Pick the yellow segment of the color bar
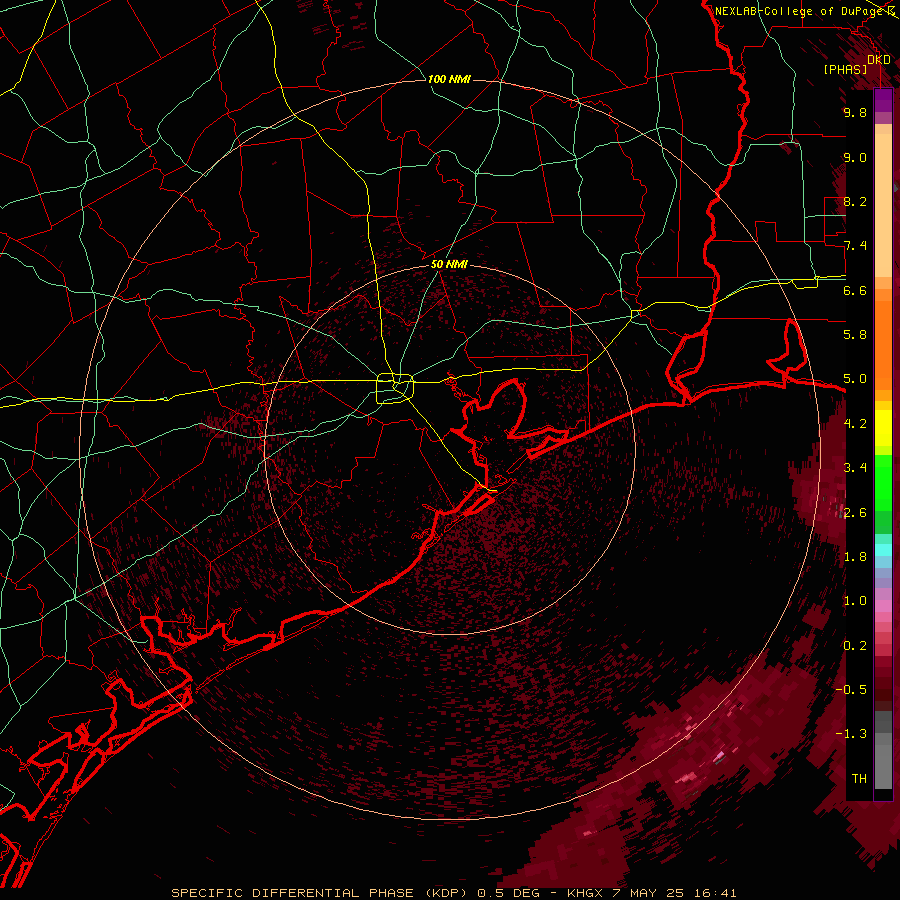The width and height of the screenshot is (900, 900). (883, 428)
